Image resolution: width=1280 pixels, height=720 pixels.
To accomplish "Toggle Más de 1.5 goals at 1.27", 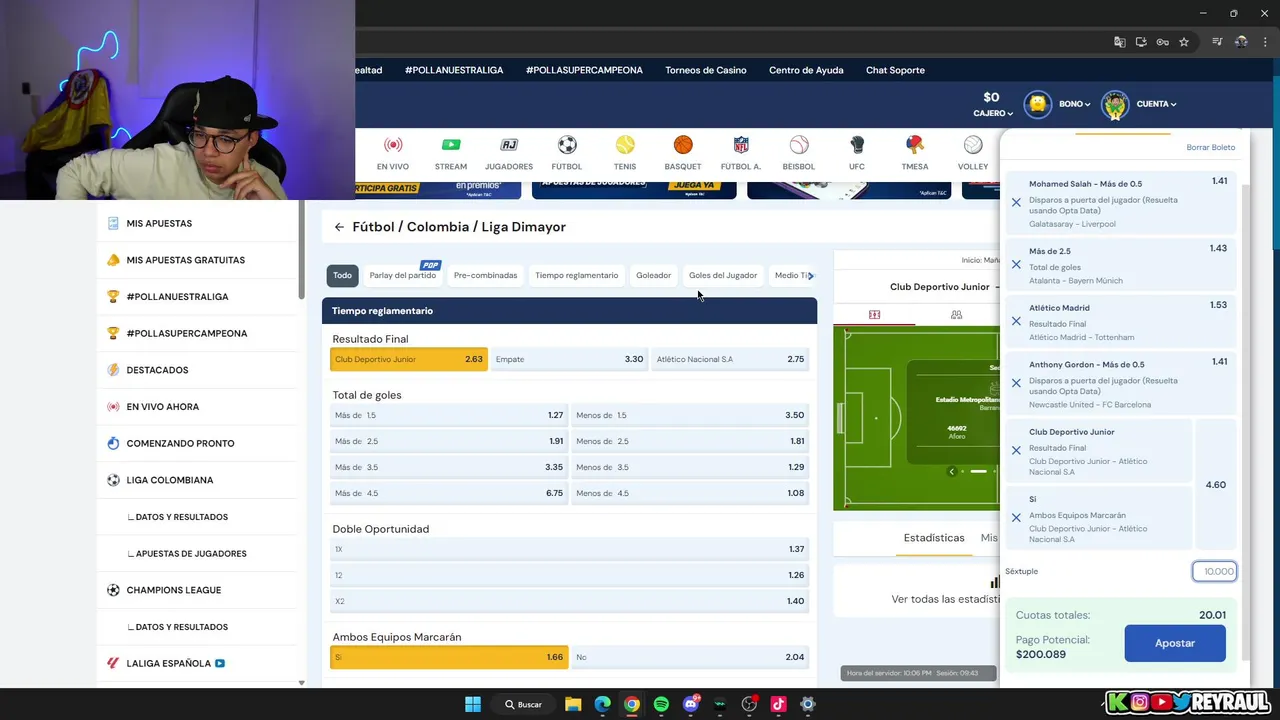I will click(x=449, y=415).
